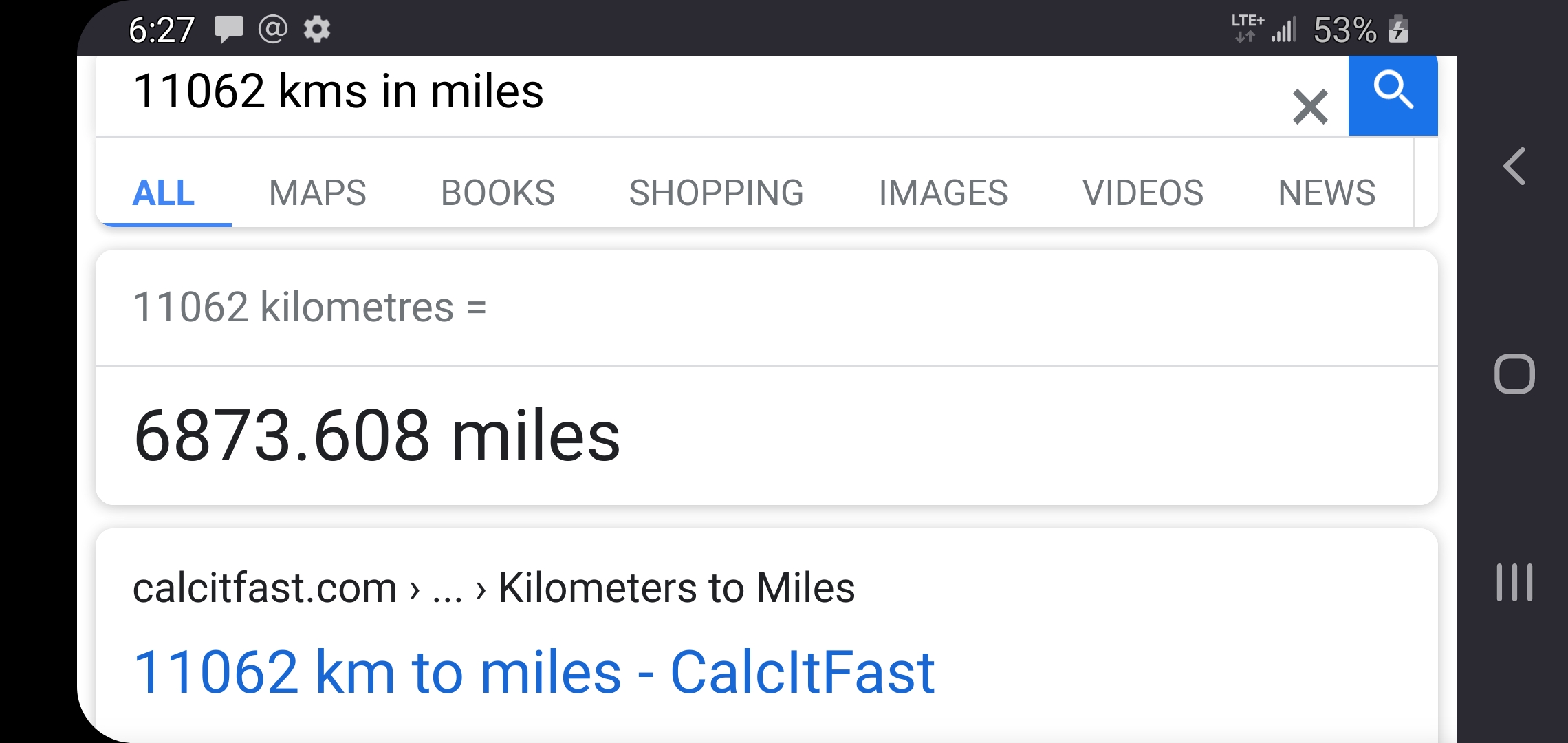Show the VIDEOS results tab
The height and width of the screenshot is (743, 1568).
[x=1143, y=193]
